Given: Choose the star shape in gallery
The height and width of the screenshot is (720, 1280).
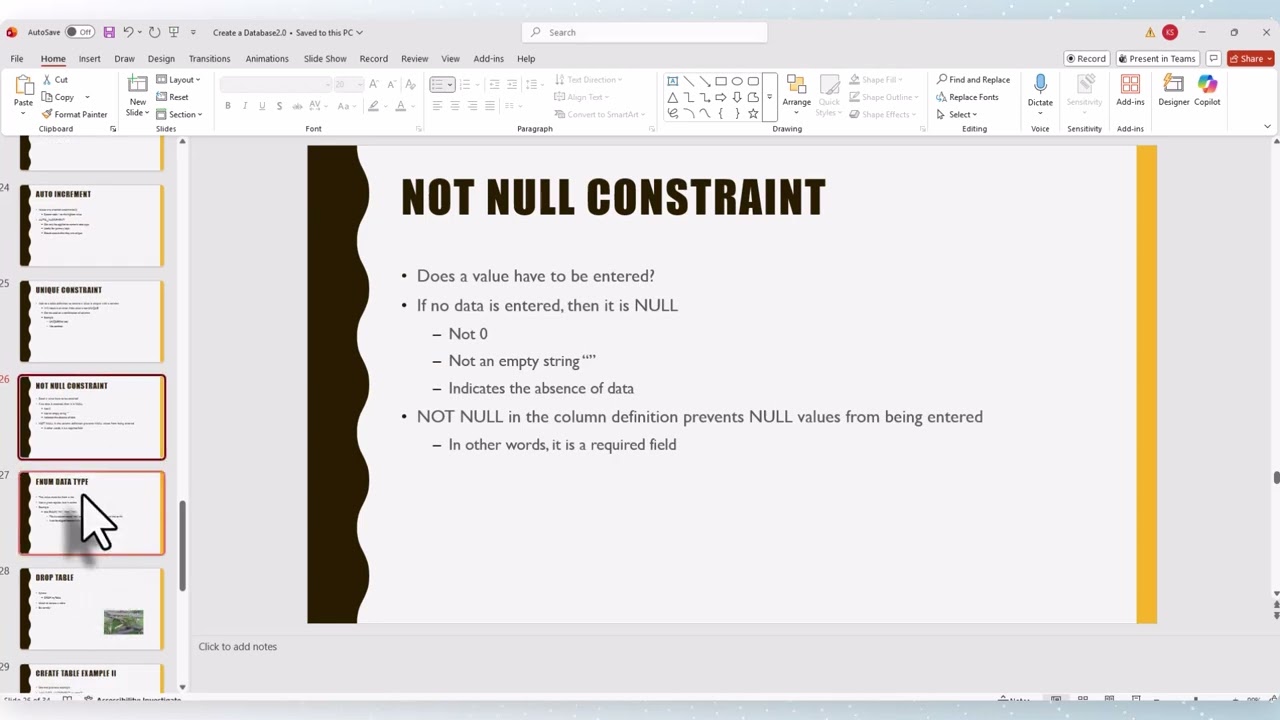Looking at the screenshot, I should click(753, 114).
